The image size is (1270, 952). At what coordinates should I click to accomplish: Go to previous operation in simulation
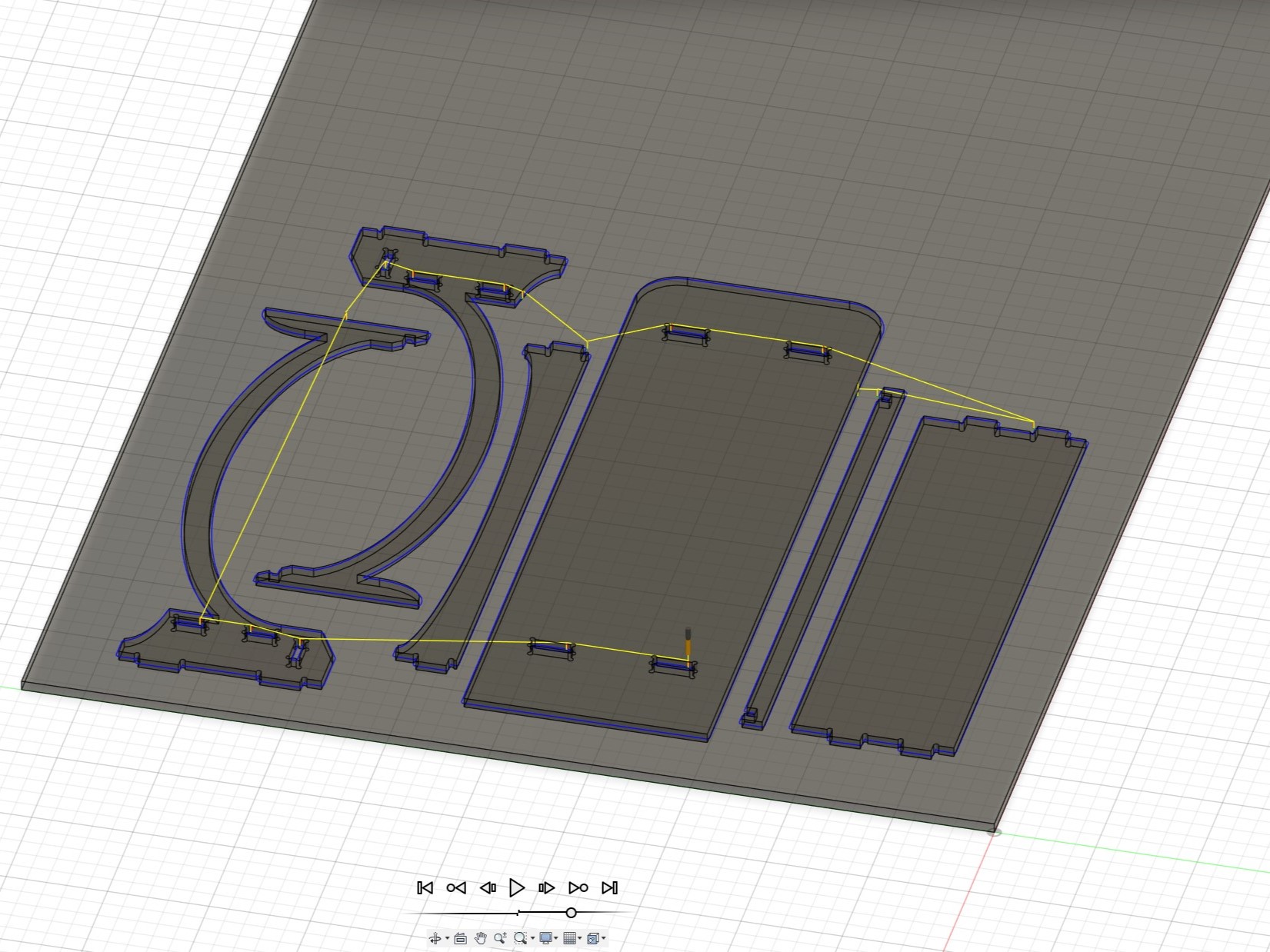[x=456, y=887]
